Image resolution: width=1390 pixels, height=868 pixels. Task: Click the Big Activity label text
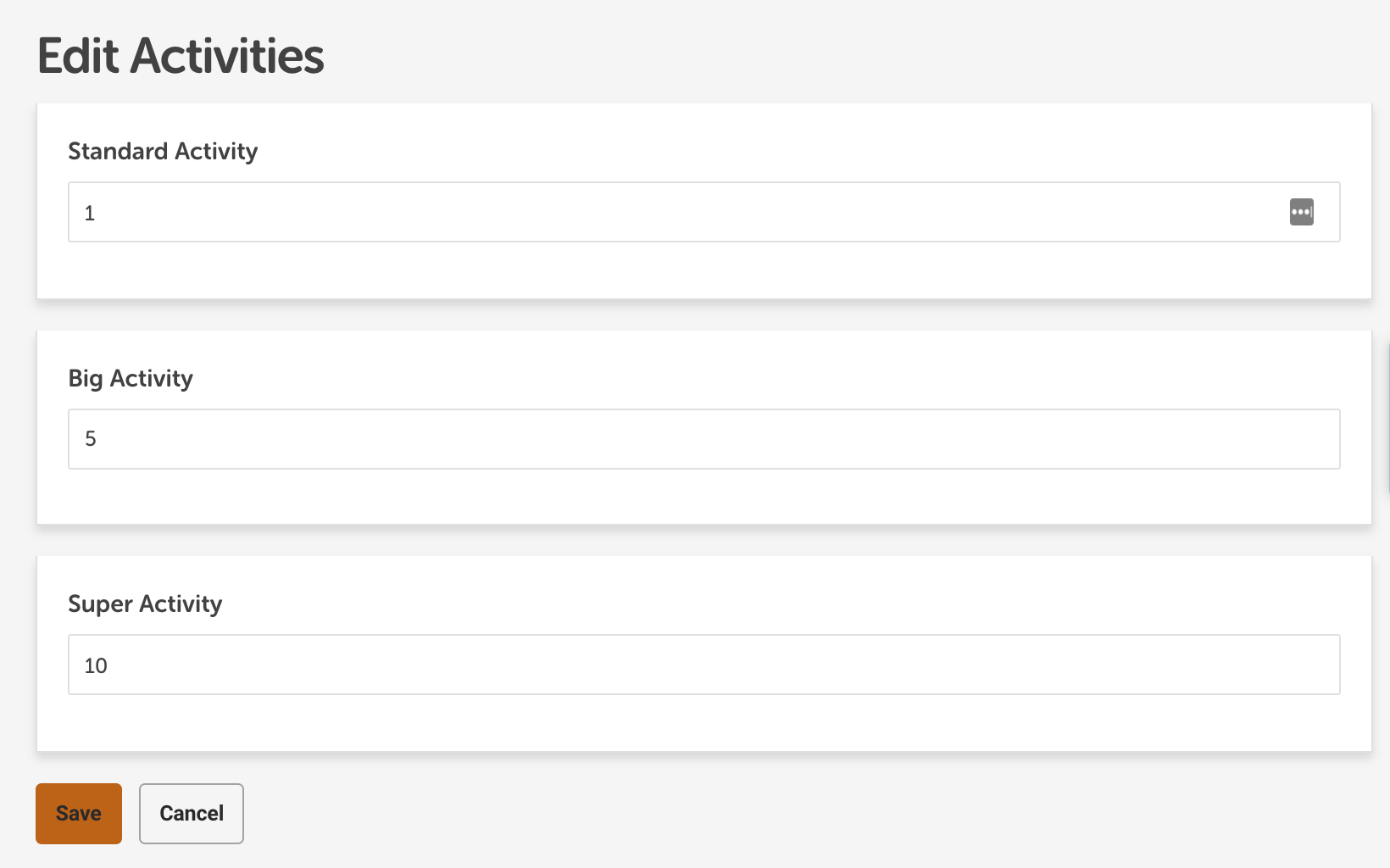pos(131,378)
